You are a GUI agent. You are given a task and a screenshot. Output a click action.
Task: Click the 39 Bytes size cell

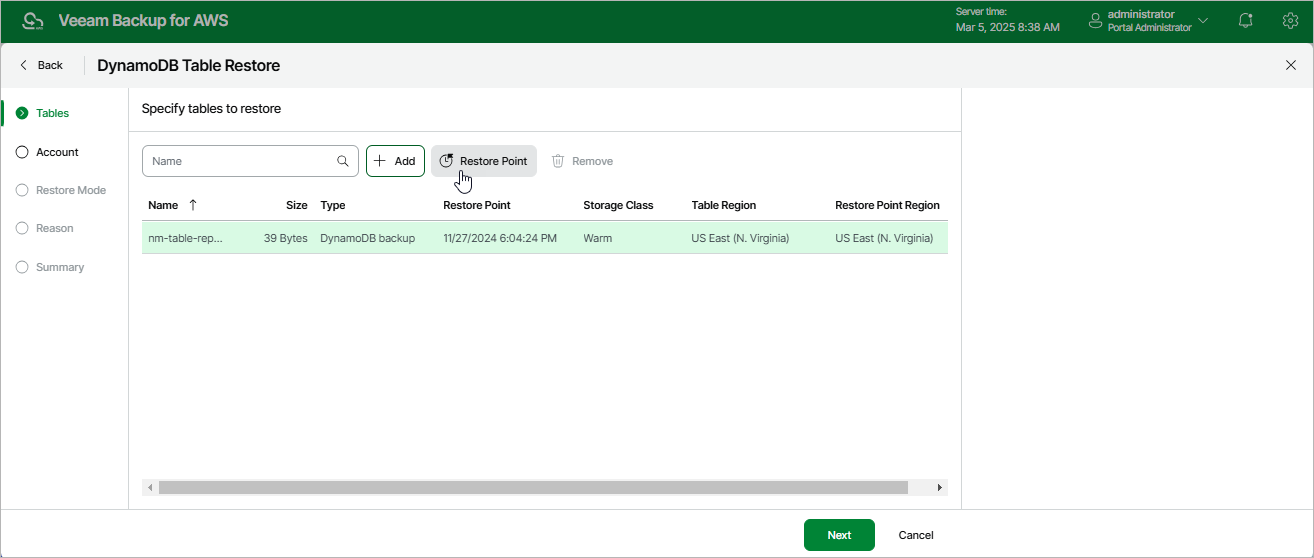pos(286,238)
